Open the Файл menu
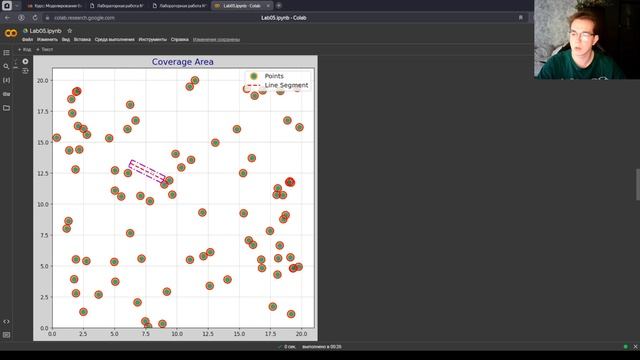640x360 pixels. coord(27,40)
